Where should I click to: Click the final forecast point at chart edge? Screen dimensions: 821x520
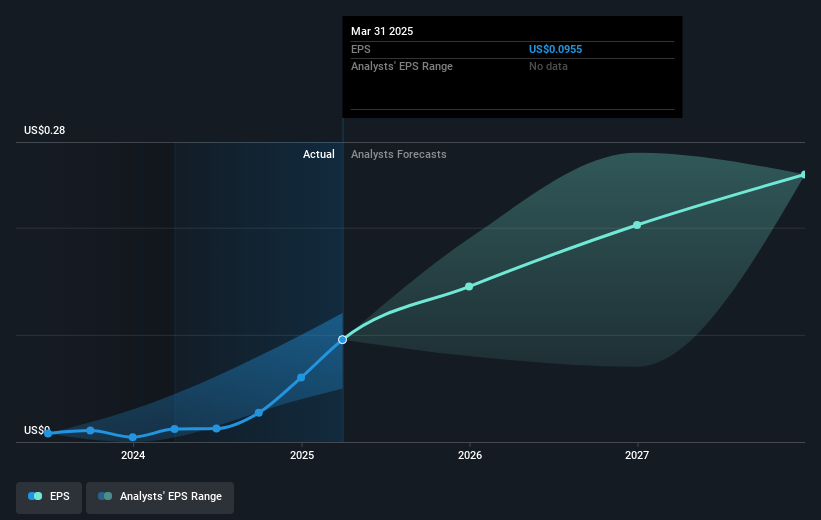coord(804,174)
